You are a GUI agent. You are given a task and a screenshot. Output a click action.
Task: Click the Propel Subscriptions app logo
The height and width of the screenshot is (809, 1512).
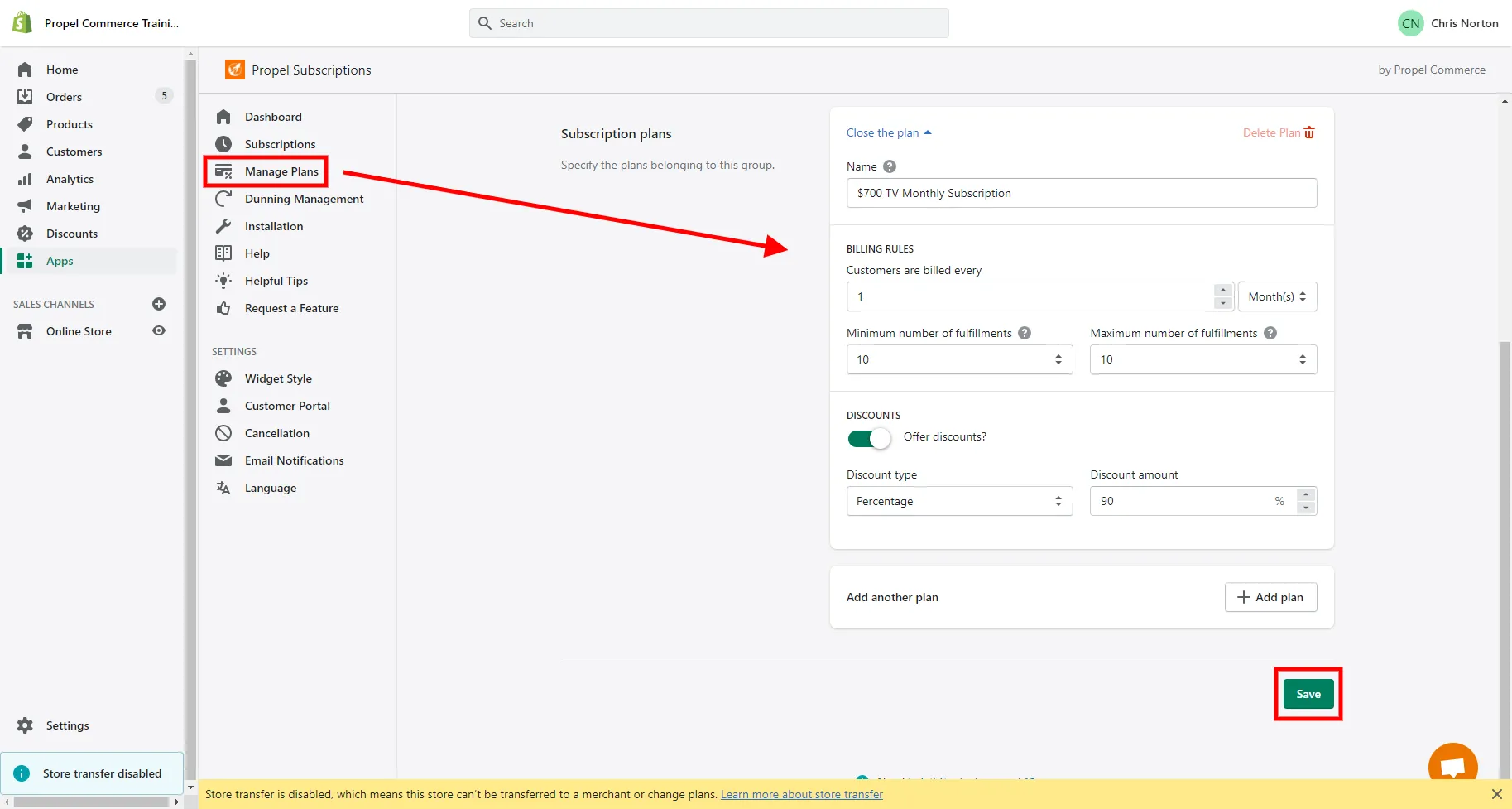pos(235,70)
